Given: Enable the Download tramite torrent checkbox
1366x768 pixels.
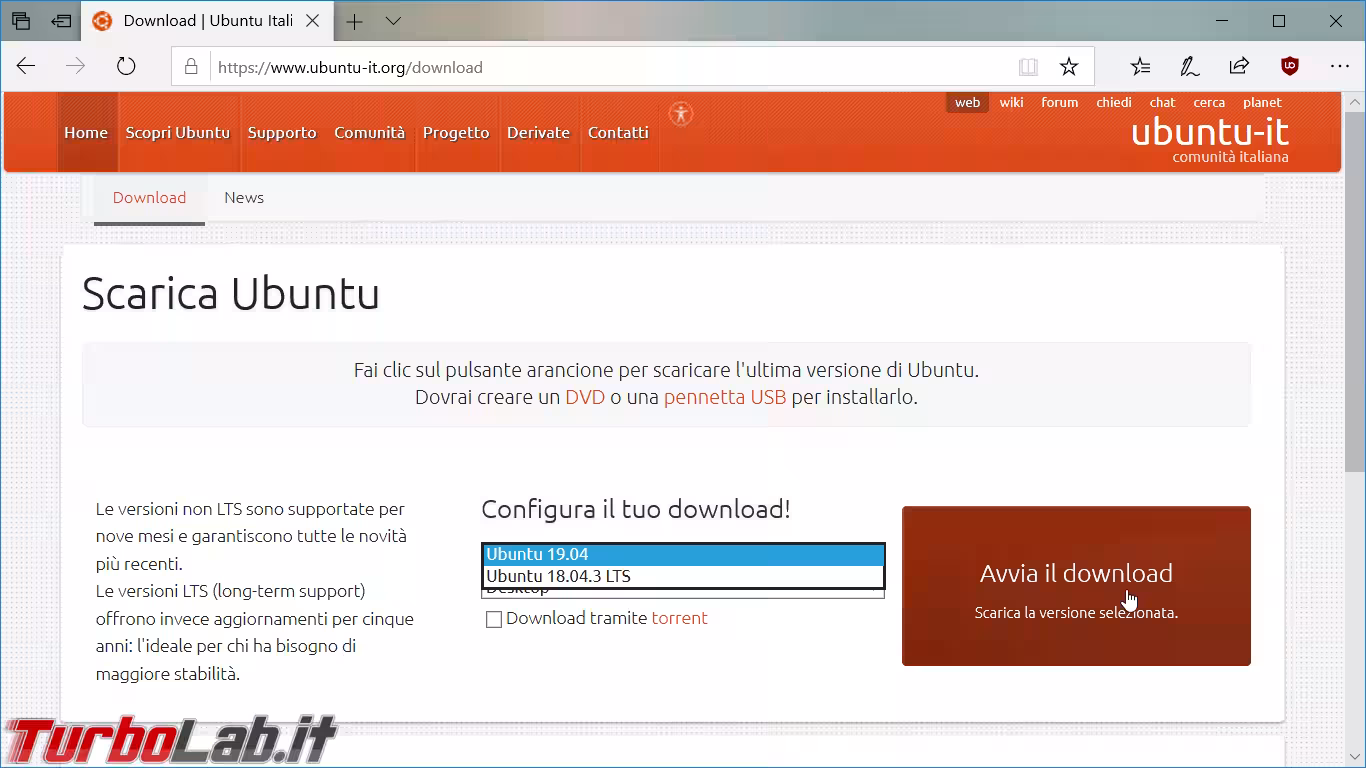Looking at the screenshot, I should click(x=493, y=619).
